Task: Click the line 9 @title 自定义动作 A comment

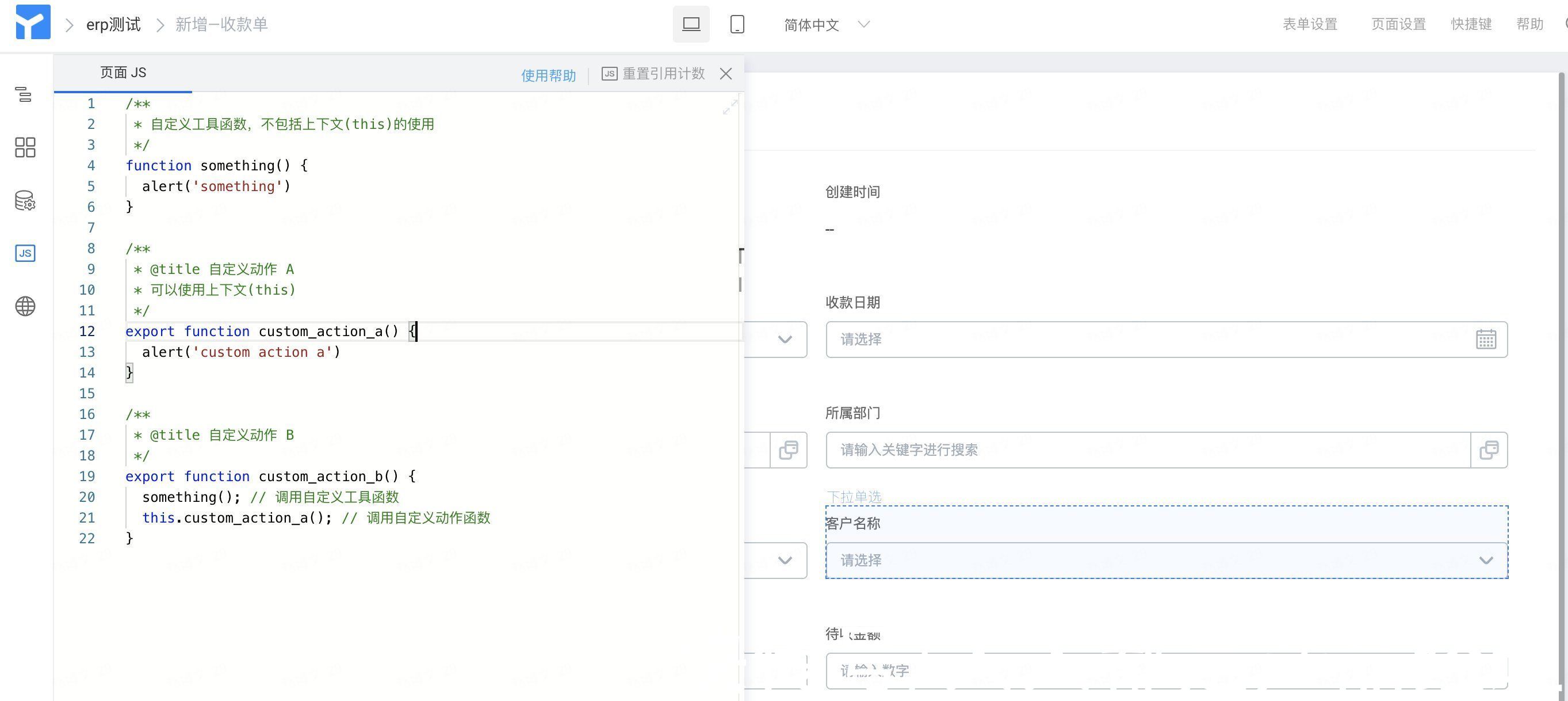Action: pos(213,269)
